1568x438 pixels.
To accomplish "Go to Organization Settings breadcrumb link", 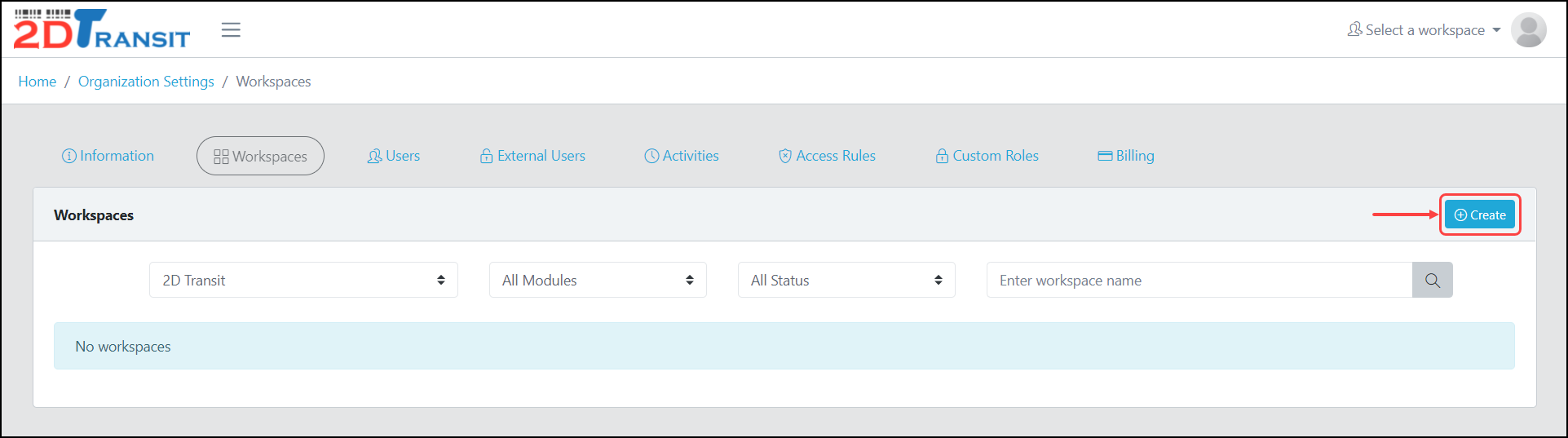I will (x=146, y=82).
